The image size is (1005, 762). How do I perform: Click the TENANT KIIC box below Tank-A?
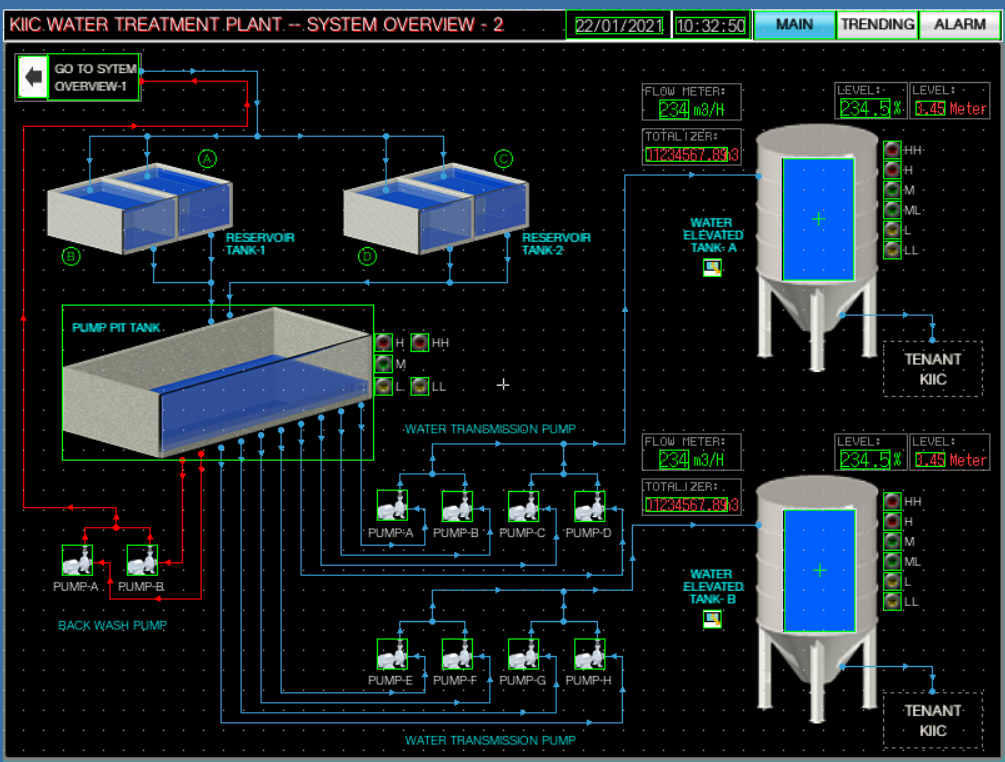932,369
